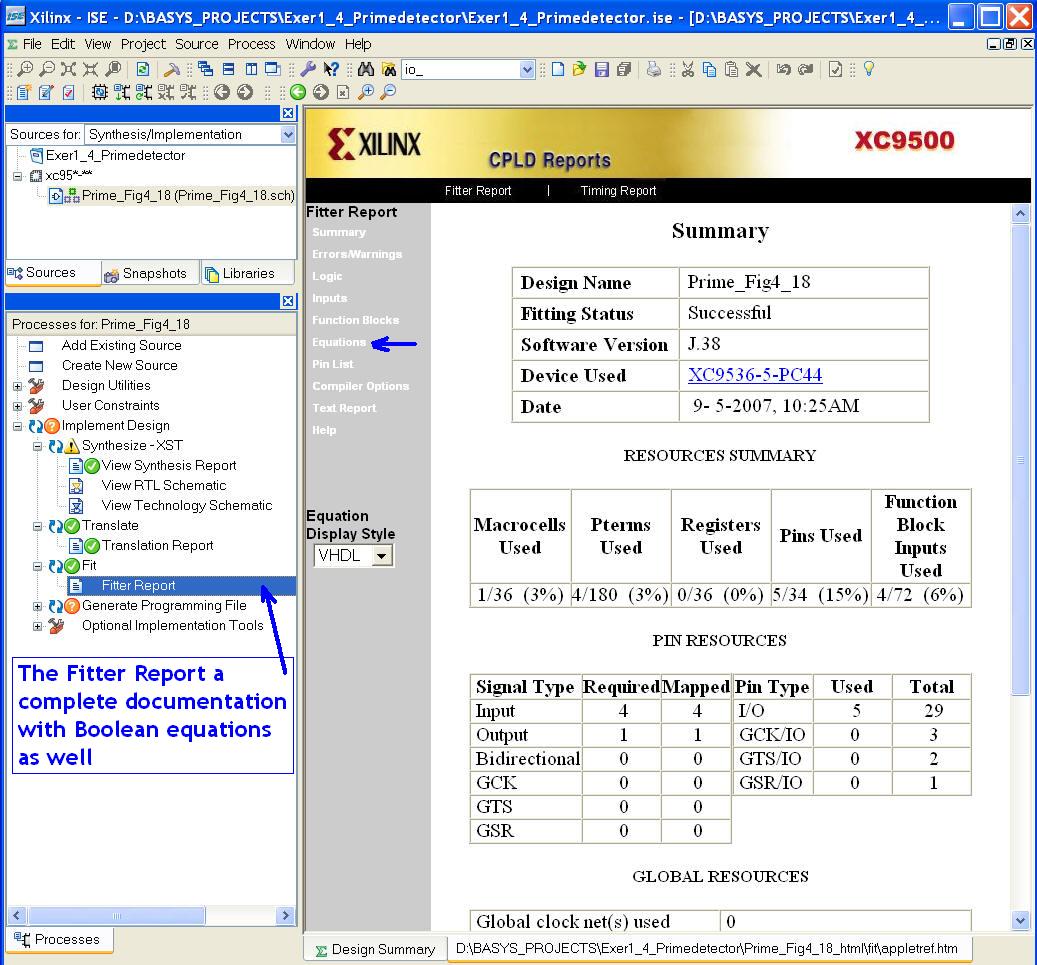Switch to the Processes tab

click(x=58, y=940)
